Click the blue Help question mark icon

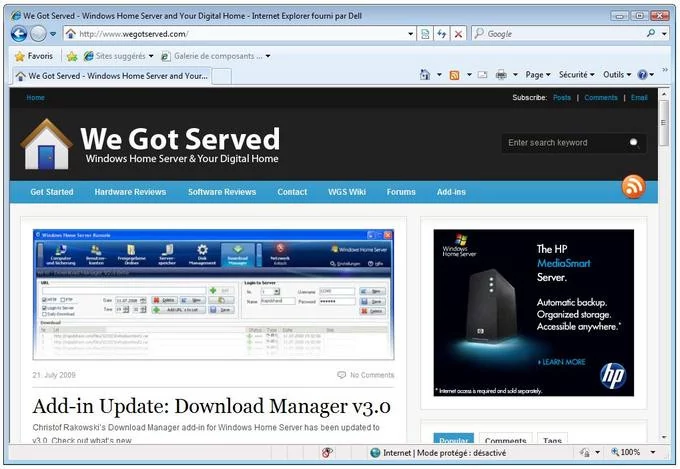(x=642, y=75)
